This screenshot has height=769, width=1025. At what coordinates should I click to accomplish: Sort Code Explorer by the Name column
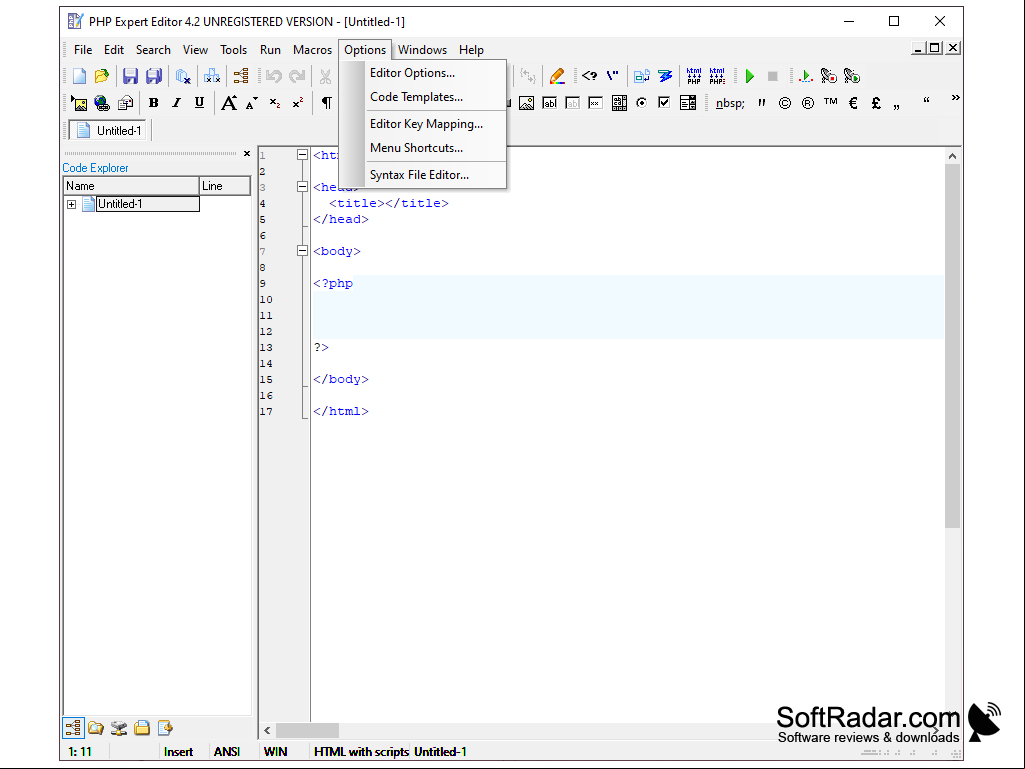131,186
